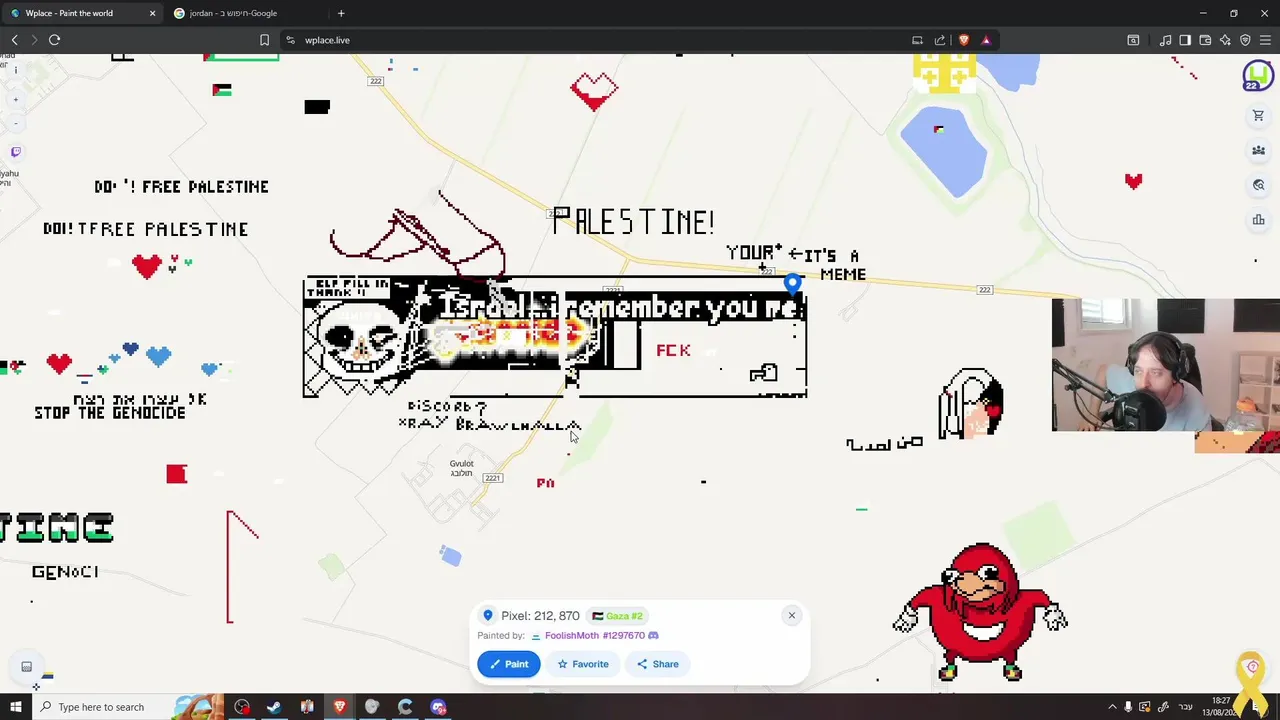Open OBS Studio from the taskbar

(241, 707)
